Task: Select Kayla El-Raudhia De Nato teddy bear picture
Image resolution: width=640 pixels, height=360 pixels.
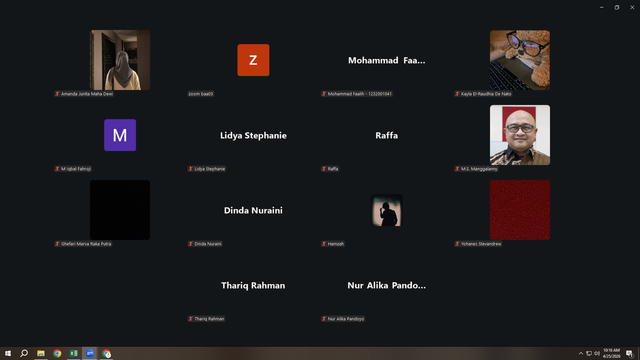Action: [520, 60]
